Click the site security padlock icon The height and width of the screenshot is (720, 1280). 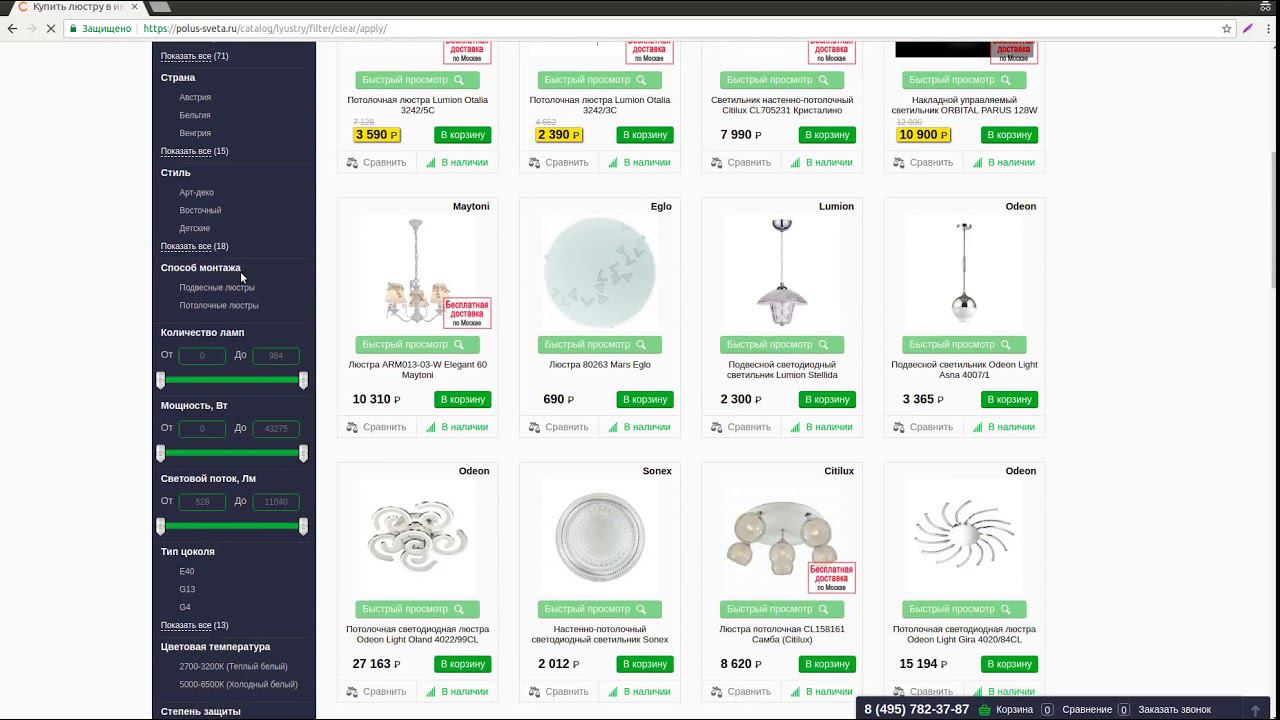tap(73, 29)
